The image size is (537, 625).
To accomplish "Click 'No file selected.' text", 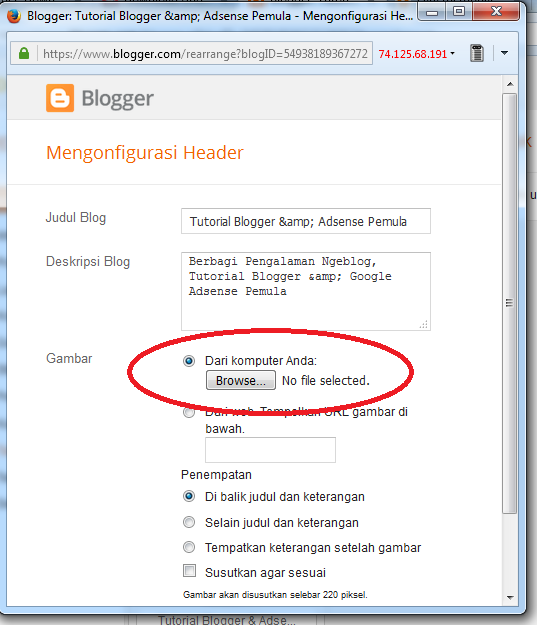I will click(x=326, y=381).
